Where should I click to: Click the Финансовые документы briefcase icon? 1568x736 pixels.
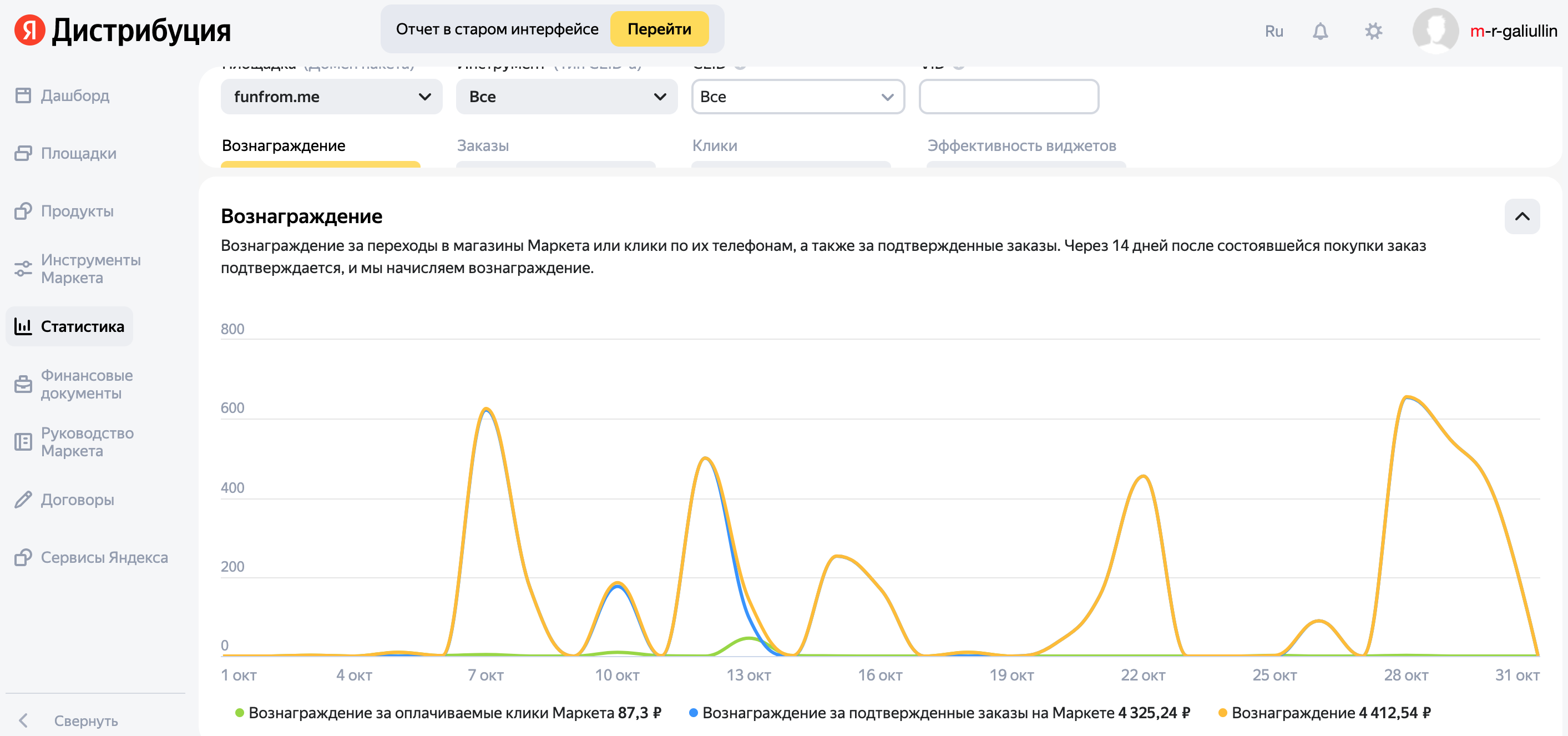coord(23,384)
